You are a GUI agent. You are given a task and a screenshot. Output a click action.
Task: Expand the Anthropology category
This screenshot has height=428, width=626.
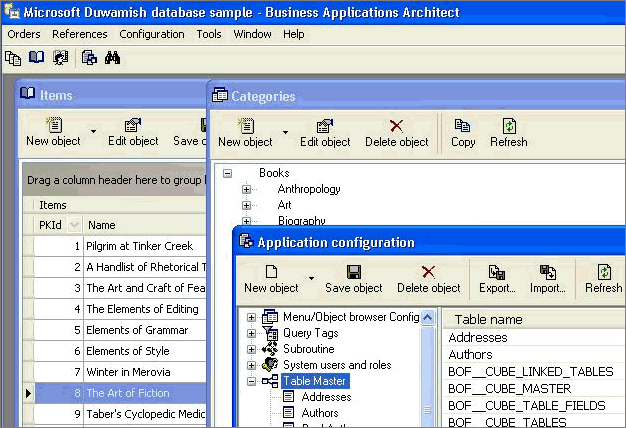(246, 189)
